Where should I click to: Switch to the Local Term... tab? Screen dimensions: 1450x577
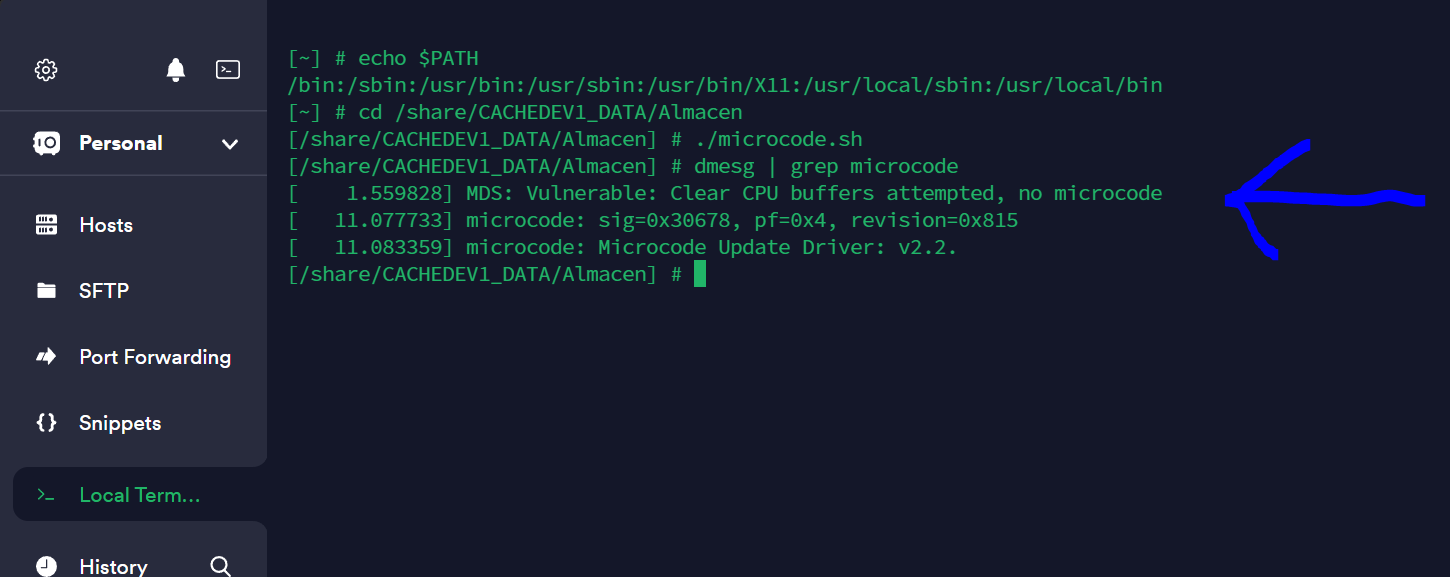139,495
